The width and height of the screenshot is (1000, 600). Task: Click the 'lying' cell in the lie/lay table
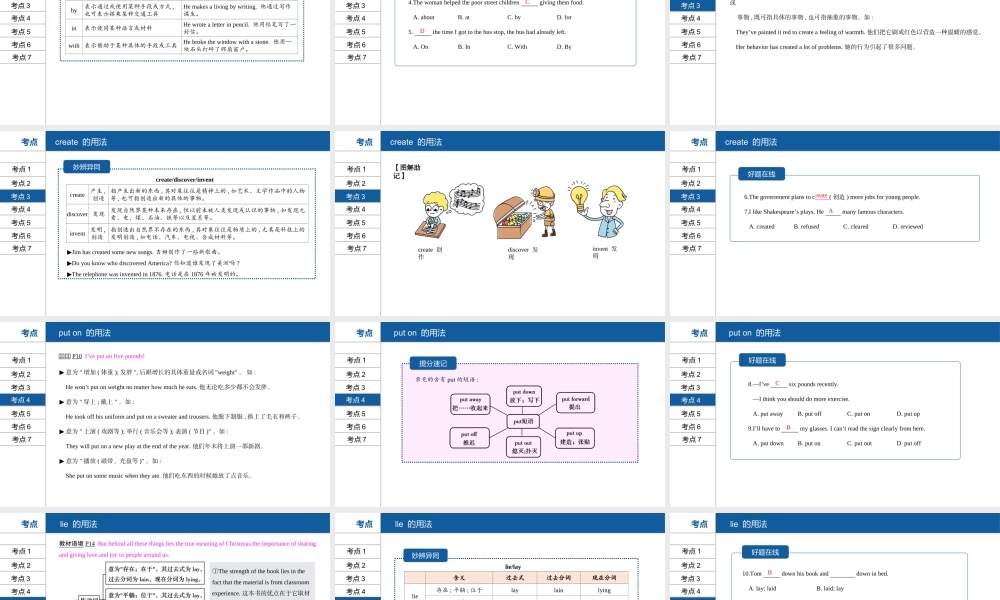tap(604, 590)
